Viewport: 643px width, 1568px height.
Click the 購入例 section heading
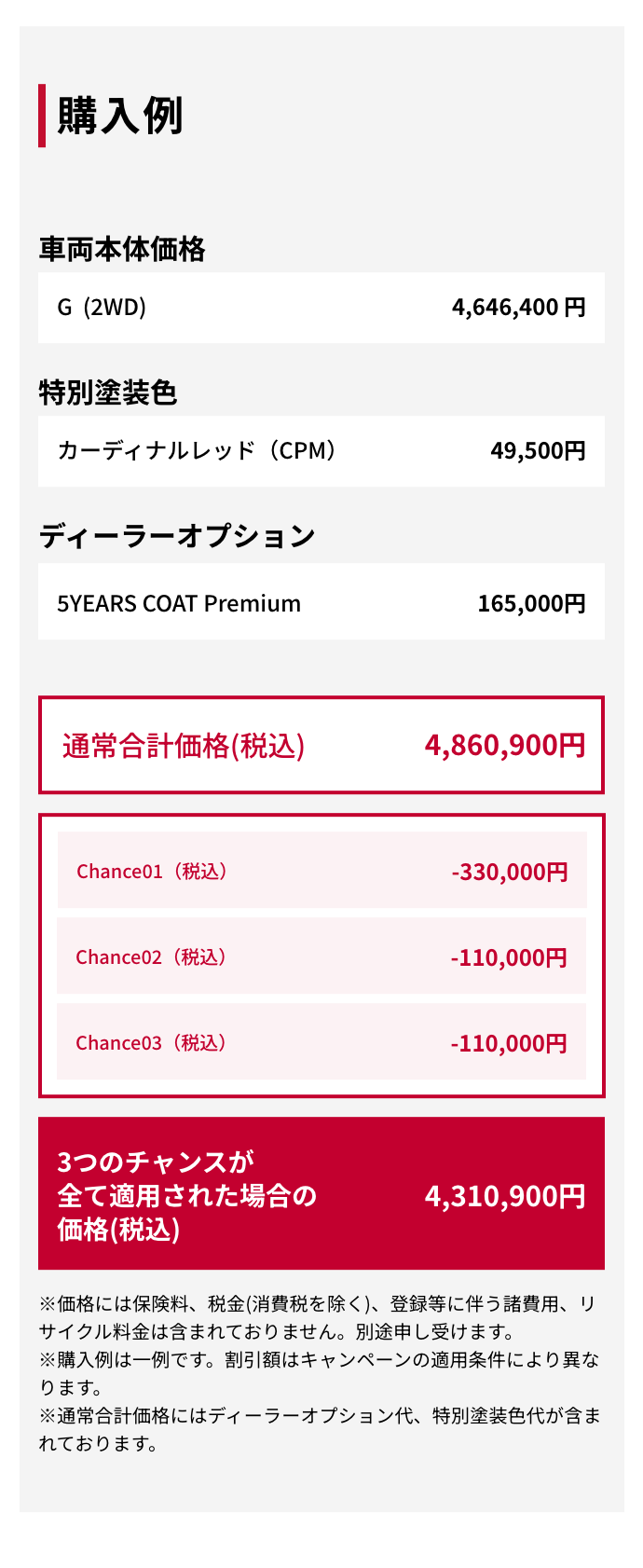(120, 117)
